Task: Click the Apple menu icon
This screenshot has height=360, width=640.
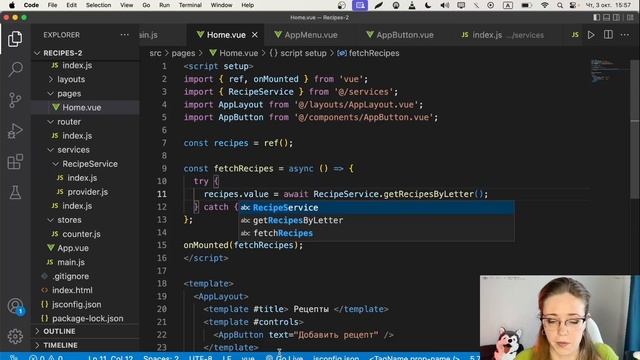Action: [12, 5]
